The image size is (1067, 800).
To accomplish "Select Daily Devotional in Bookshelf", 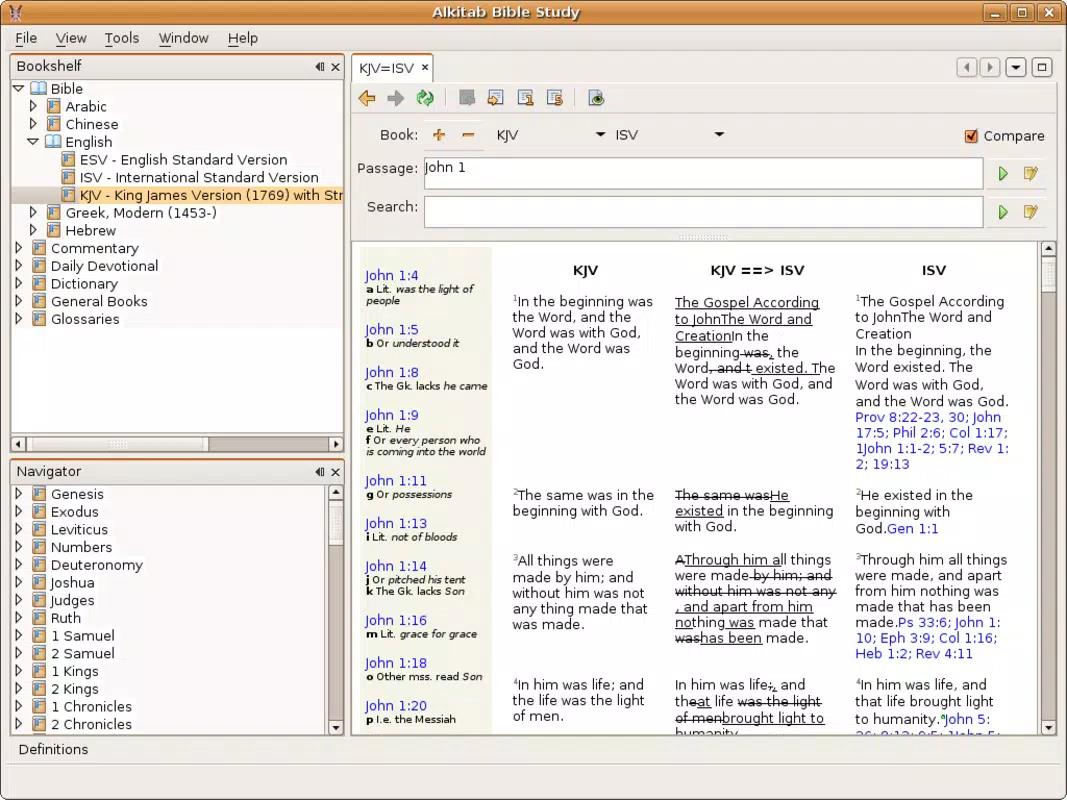I will pyautogui.click(x=104, y=265).
